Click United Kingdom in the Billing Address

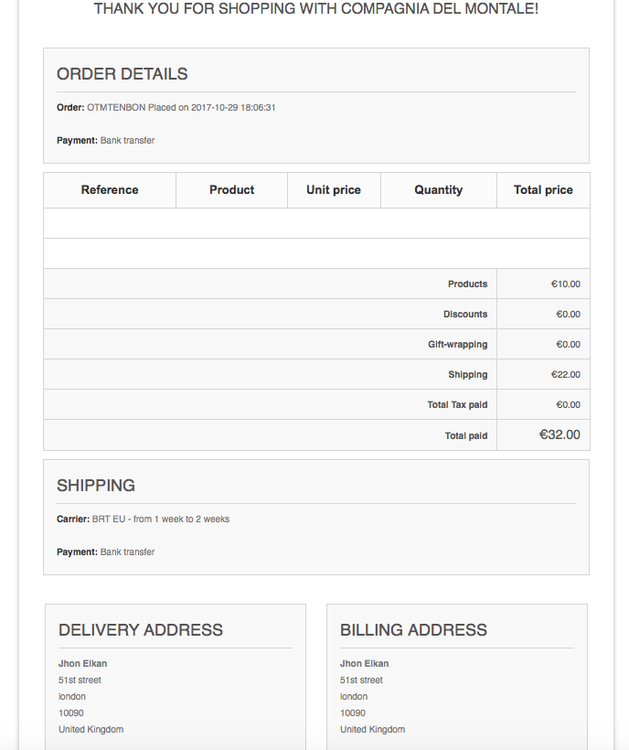[372, 729]
